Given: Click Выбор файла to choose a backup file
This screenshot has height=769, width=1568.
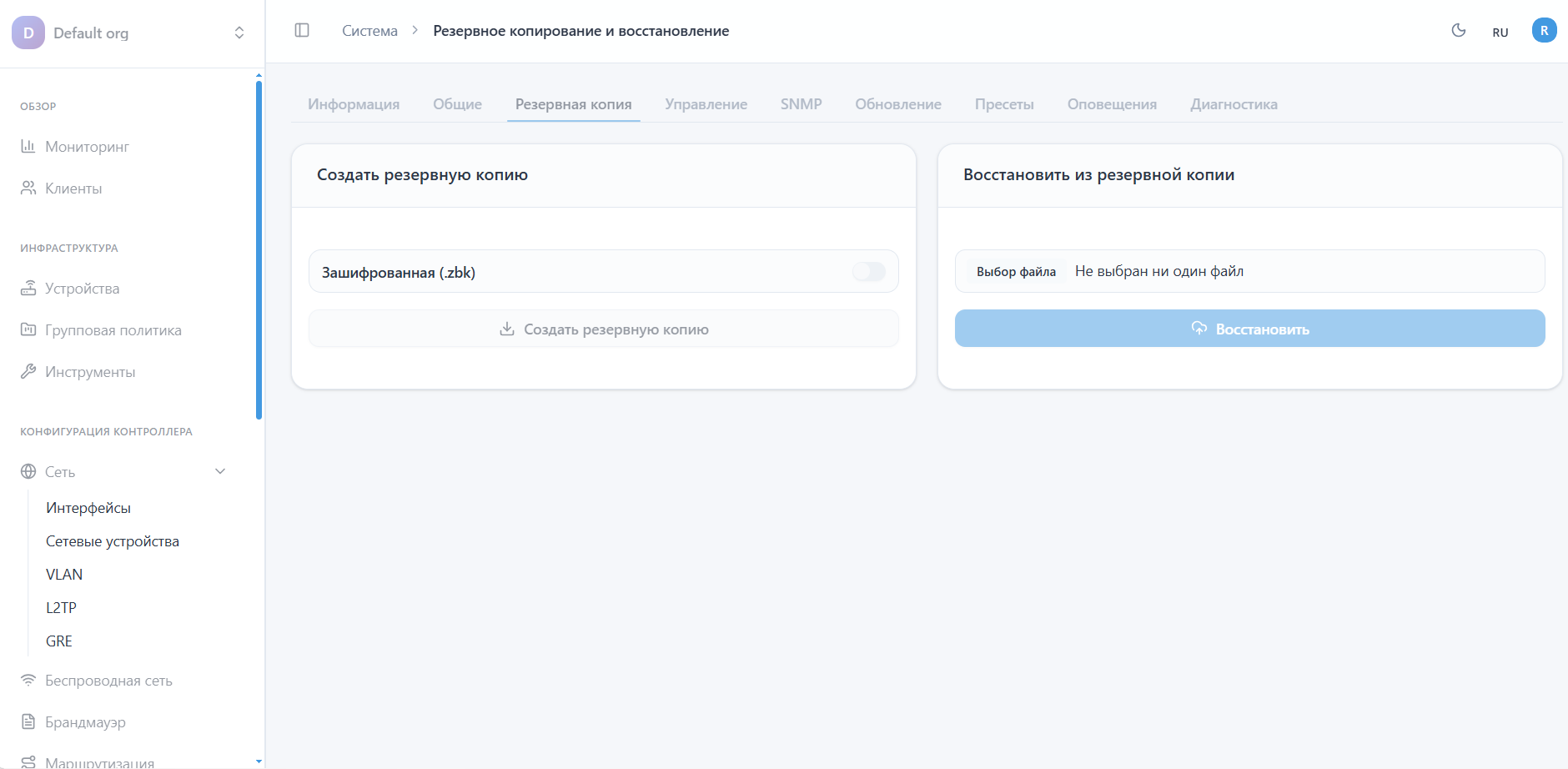Looking at the screenshot, I should (1018, 271).
